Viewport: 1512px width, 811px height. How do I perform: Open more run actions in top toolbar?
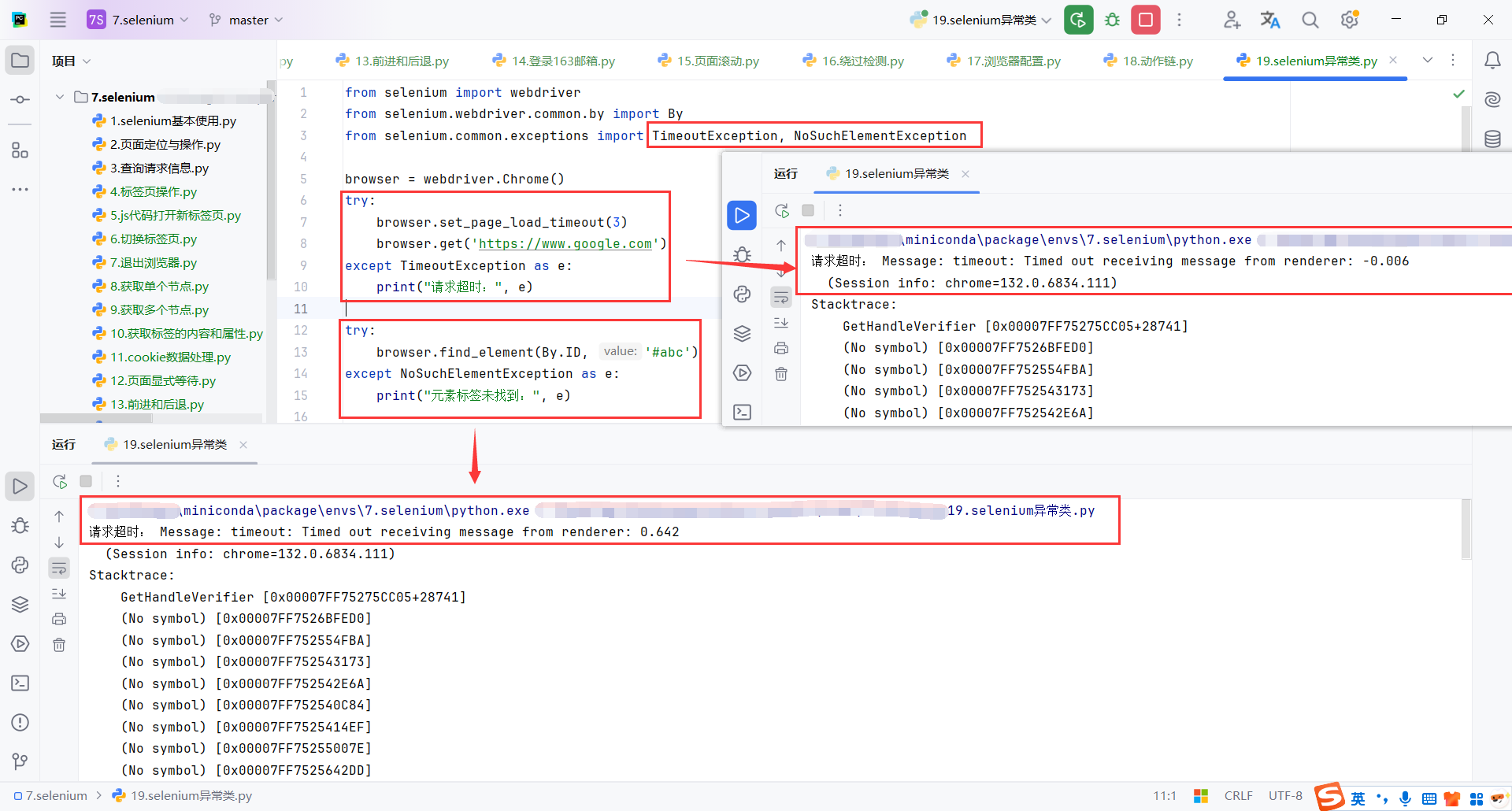coord(1179,20)
